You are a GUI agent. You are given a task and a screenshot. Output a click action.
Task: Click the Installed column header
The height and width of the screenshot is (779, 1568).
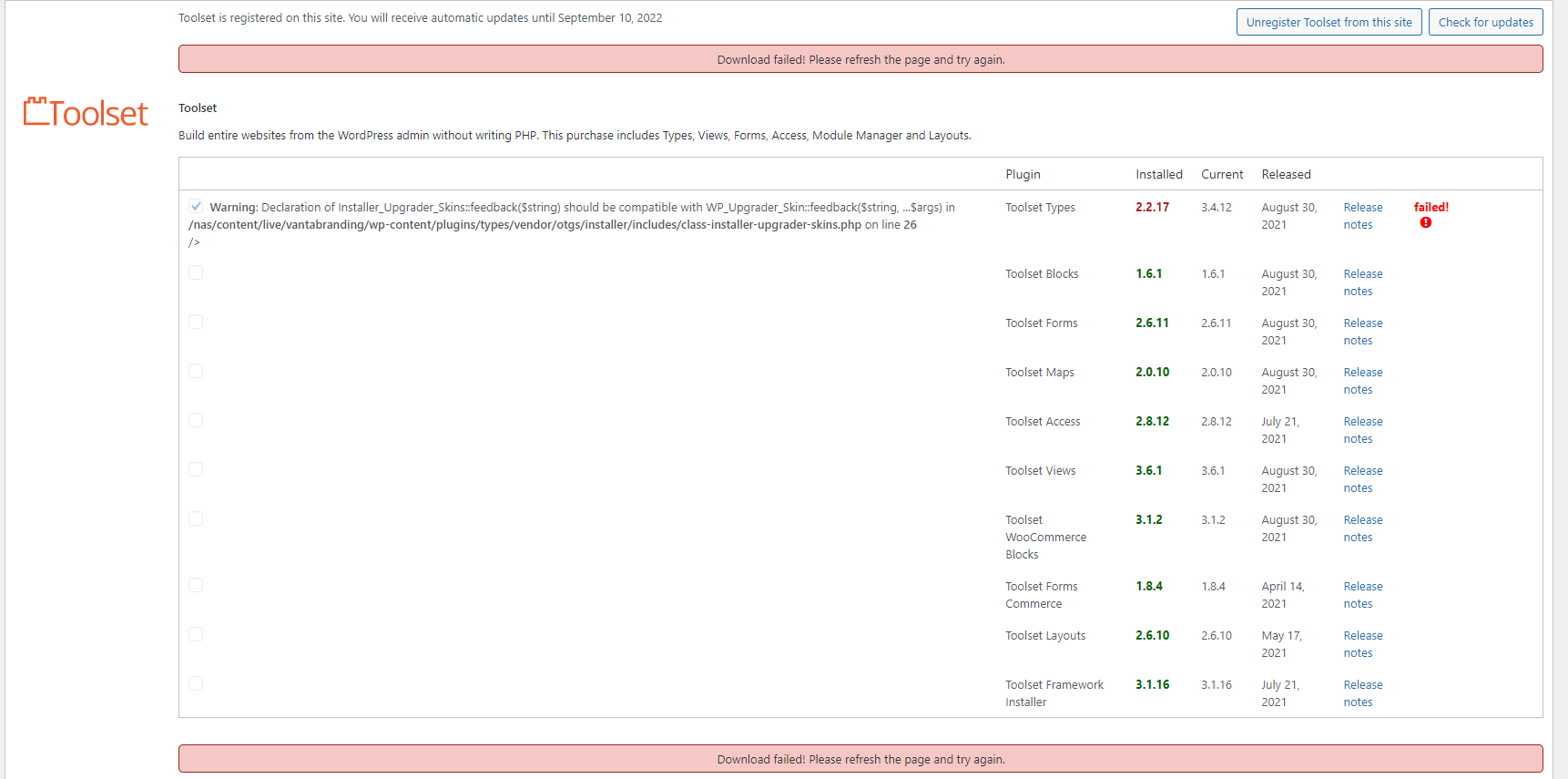click(x=1159, y=174)
